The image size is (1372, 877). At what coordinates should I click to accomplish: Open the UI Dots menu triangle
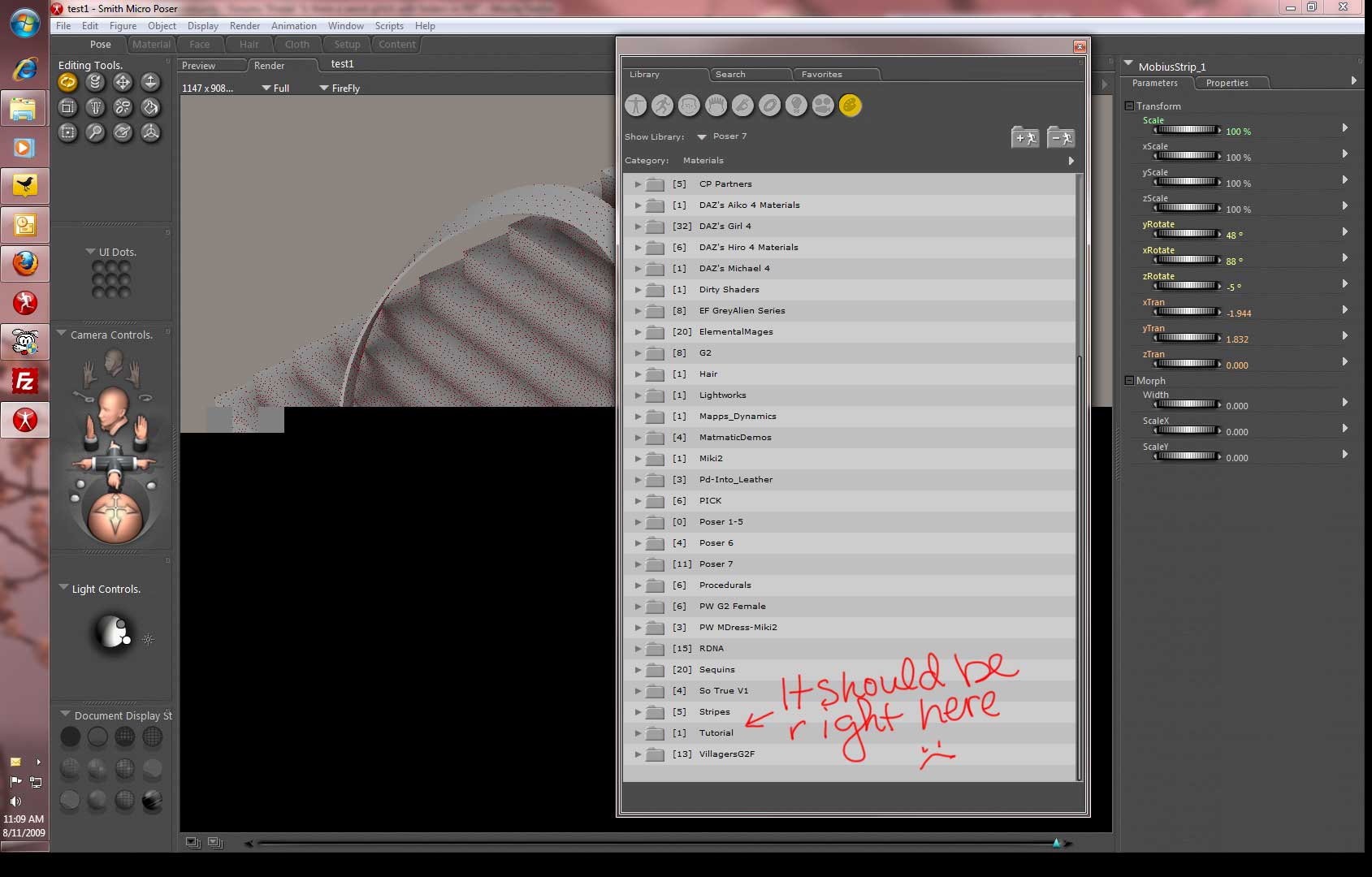90,252
